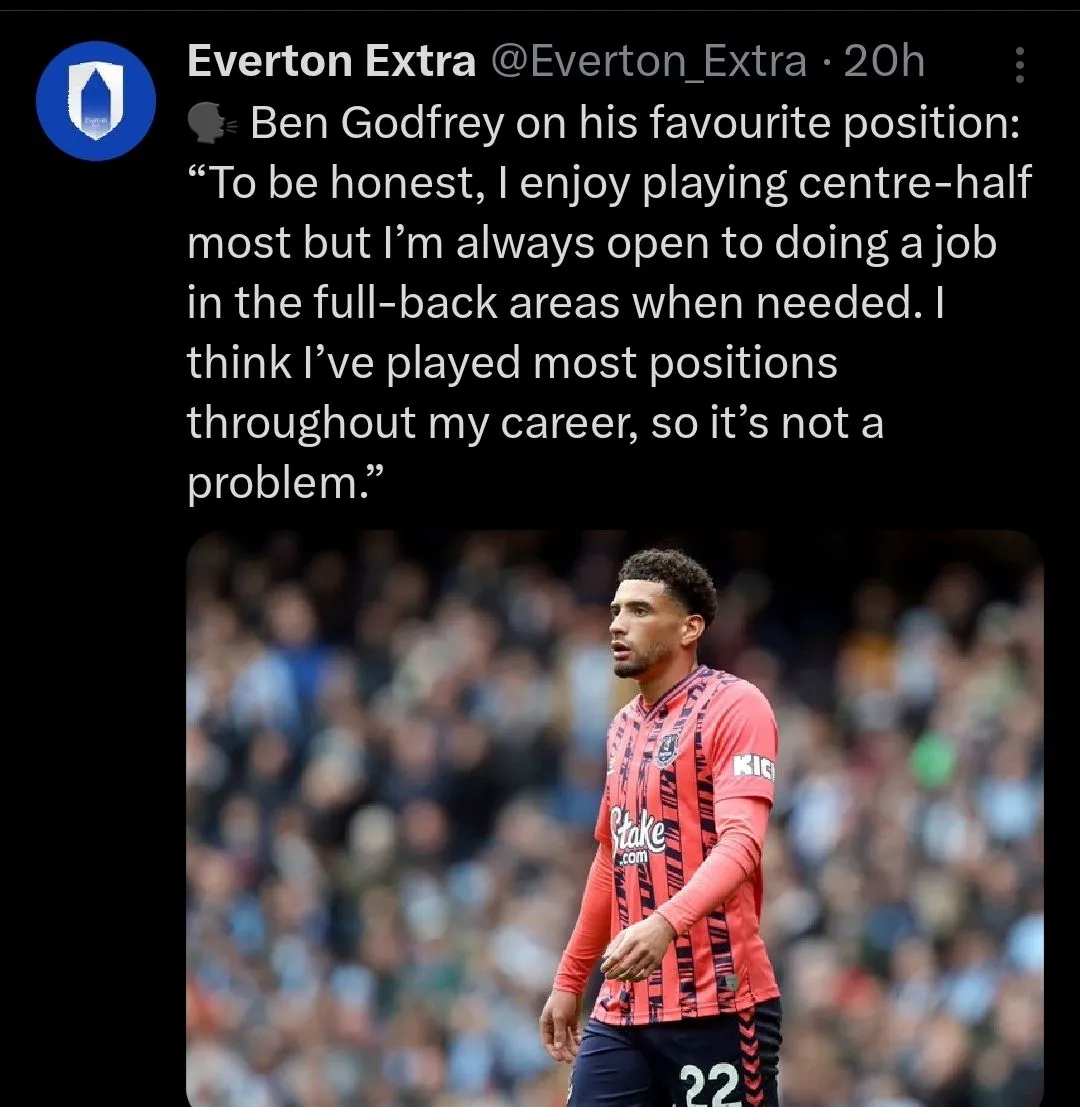Click the KICK sleeve sponsor badge
The height and width of the screenshot is (1107, 1080).
pyautogui.click(x=753, y=767)
